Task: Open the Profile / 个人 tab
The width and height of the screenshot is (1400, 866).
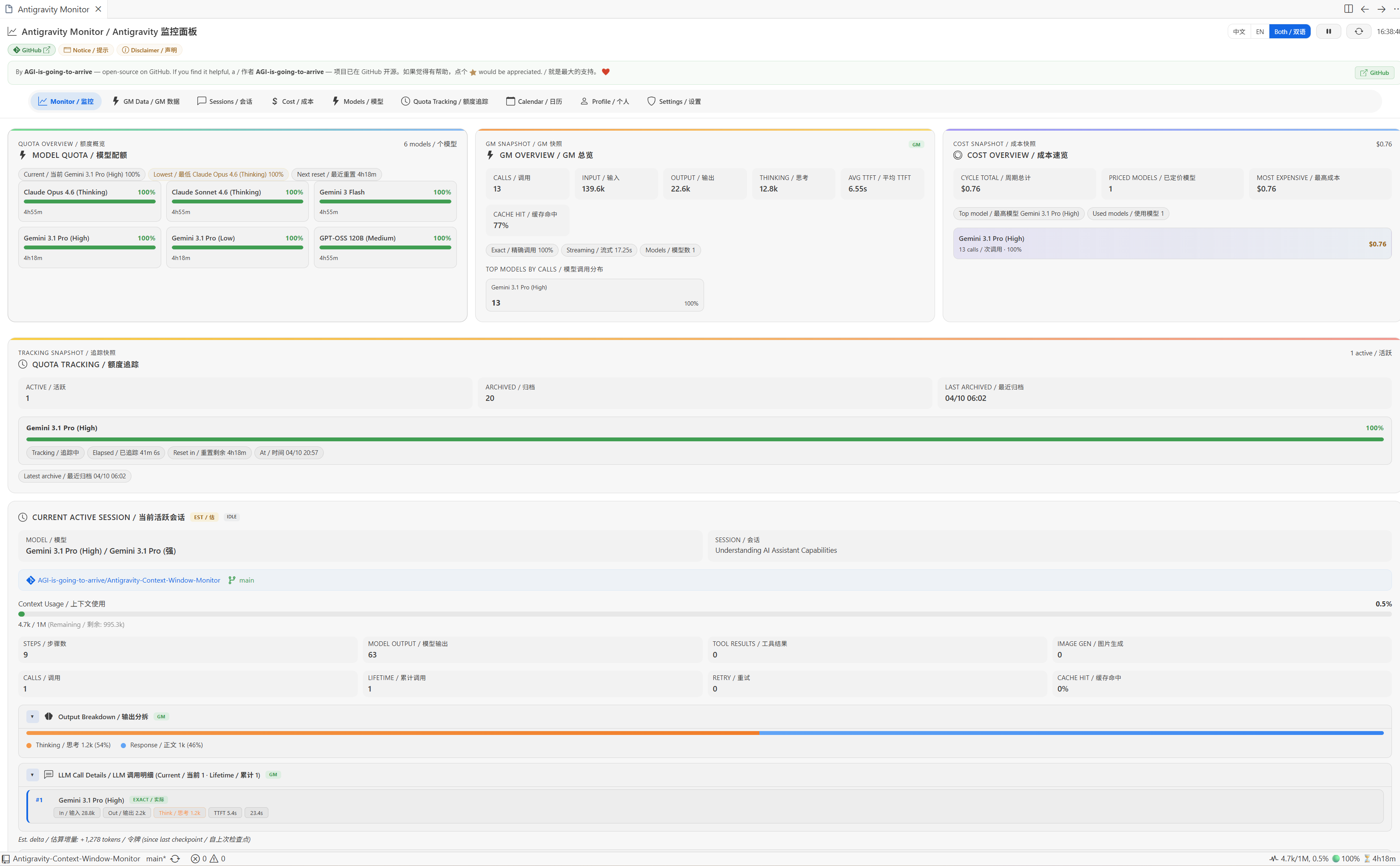Action: click(604, 101)
